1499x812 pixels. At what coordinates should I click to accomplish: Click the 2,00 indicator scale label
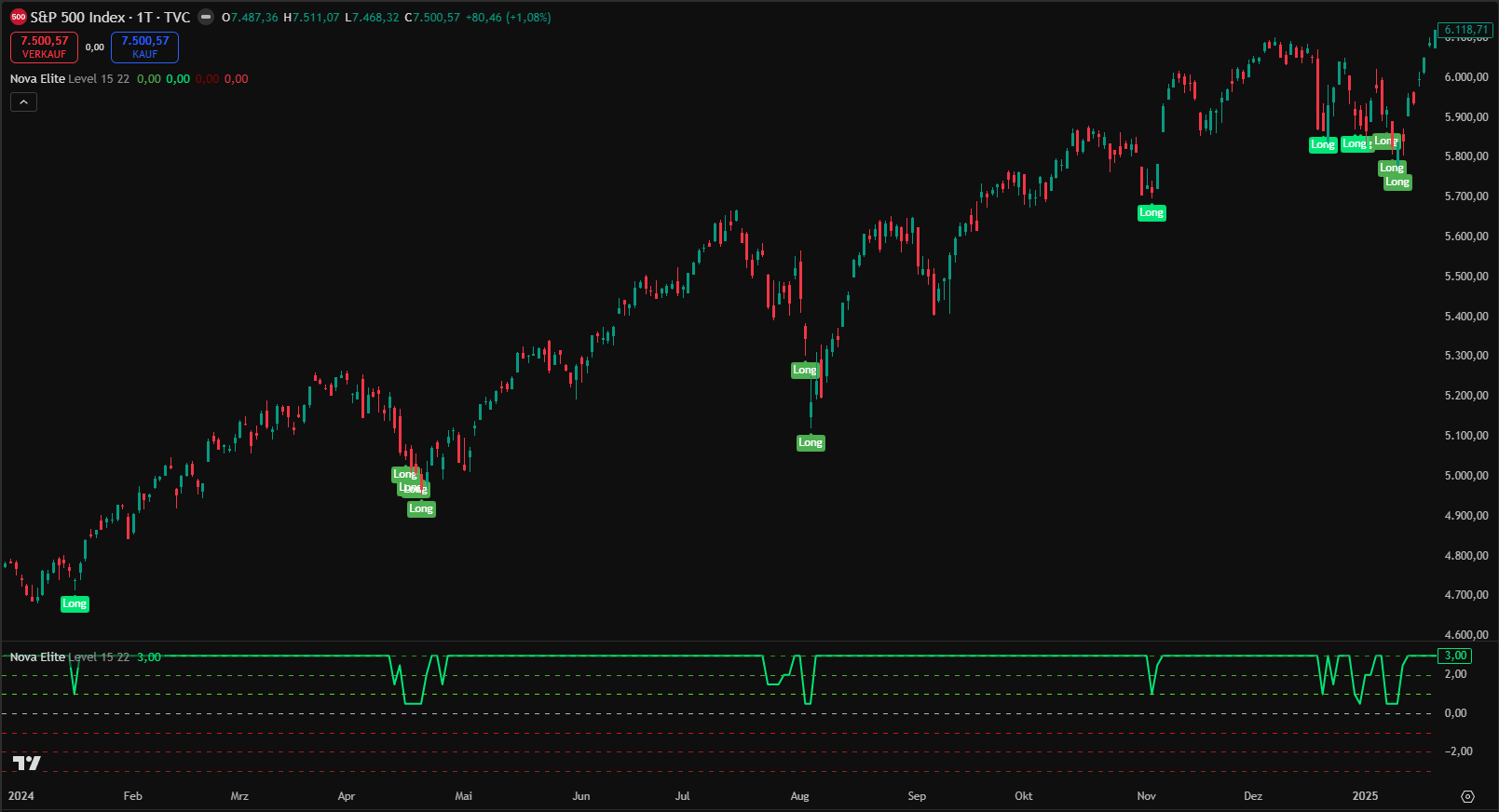1455,674
